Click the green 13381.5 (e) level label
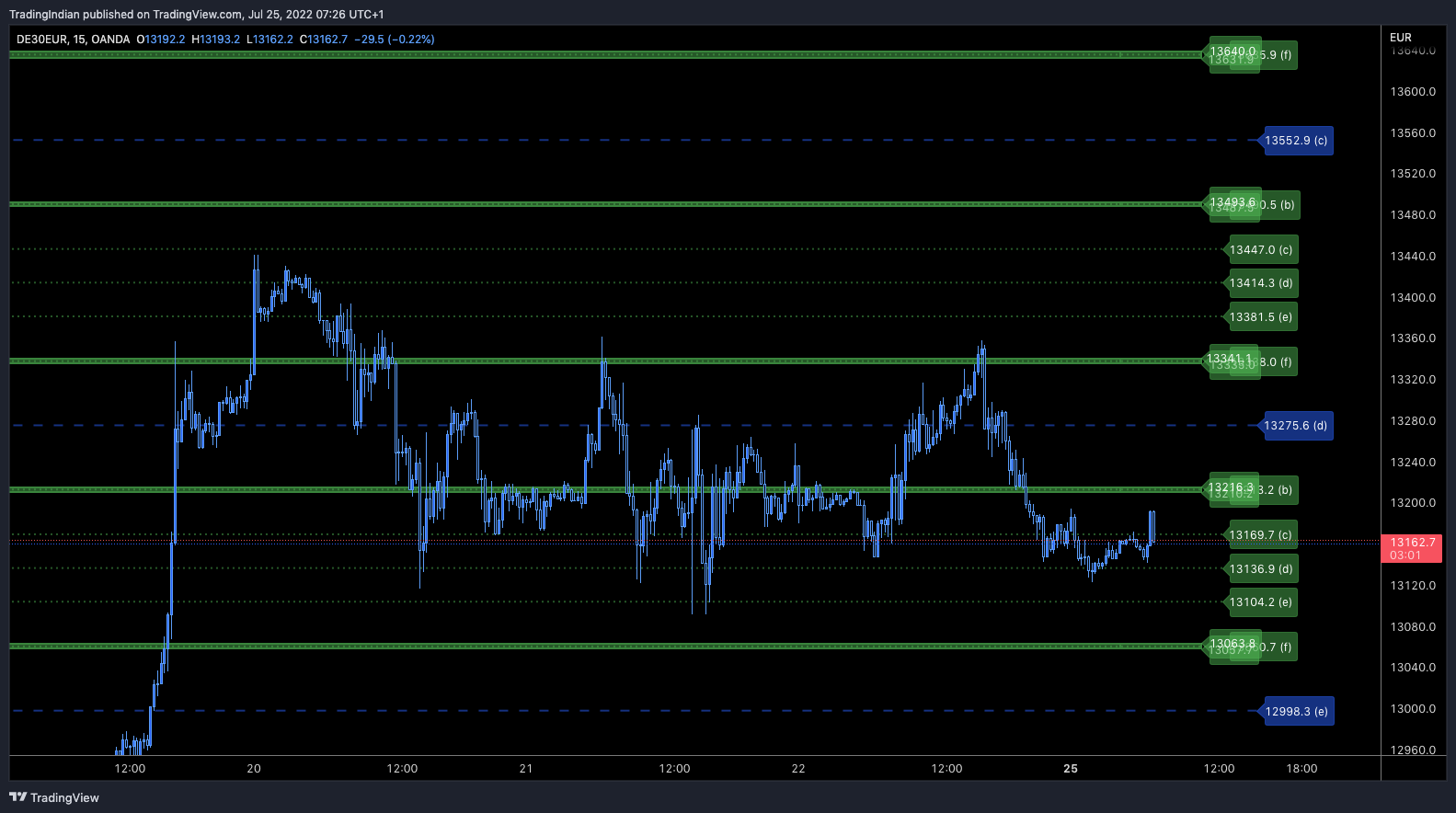Viewport: 1456px width, 813px height. (x=1261, y=317)
